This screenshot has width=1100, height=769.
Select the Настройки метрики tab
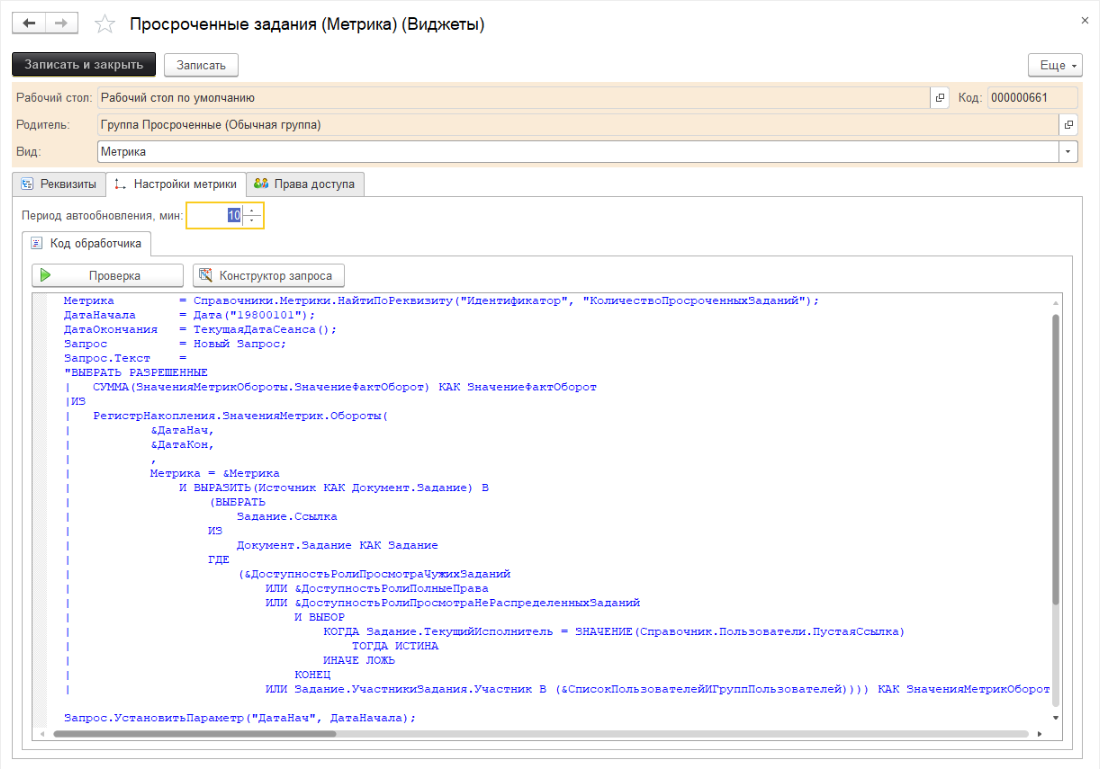176,184
